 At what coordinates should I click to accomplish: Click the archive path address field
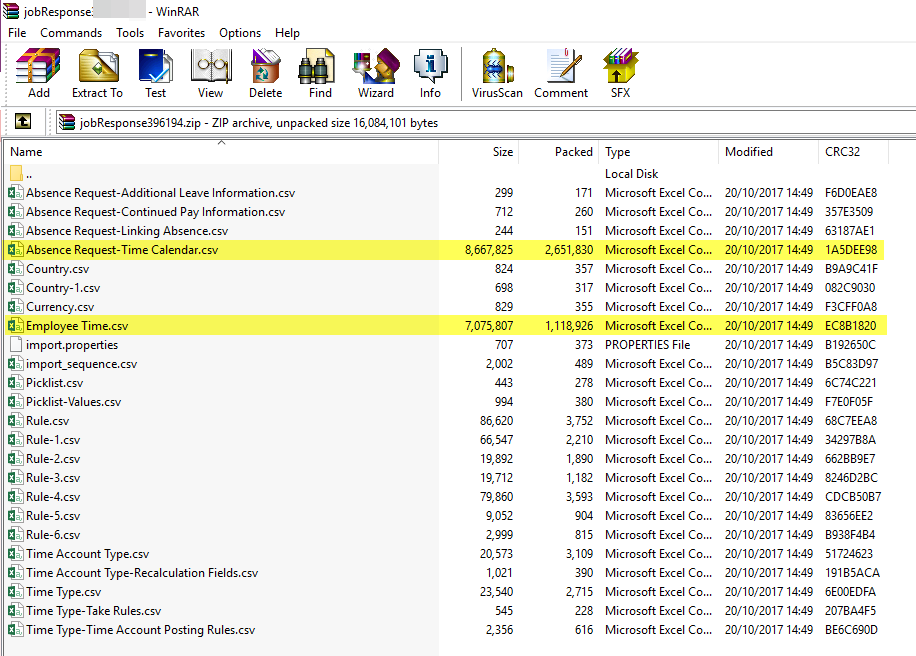tap(485, 123)
